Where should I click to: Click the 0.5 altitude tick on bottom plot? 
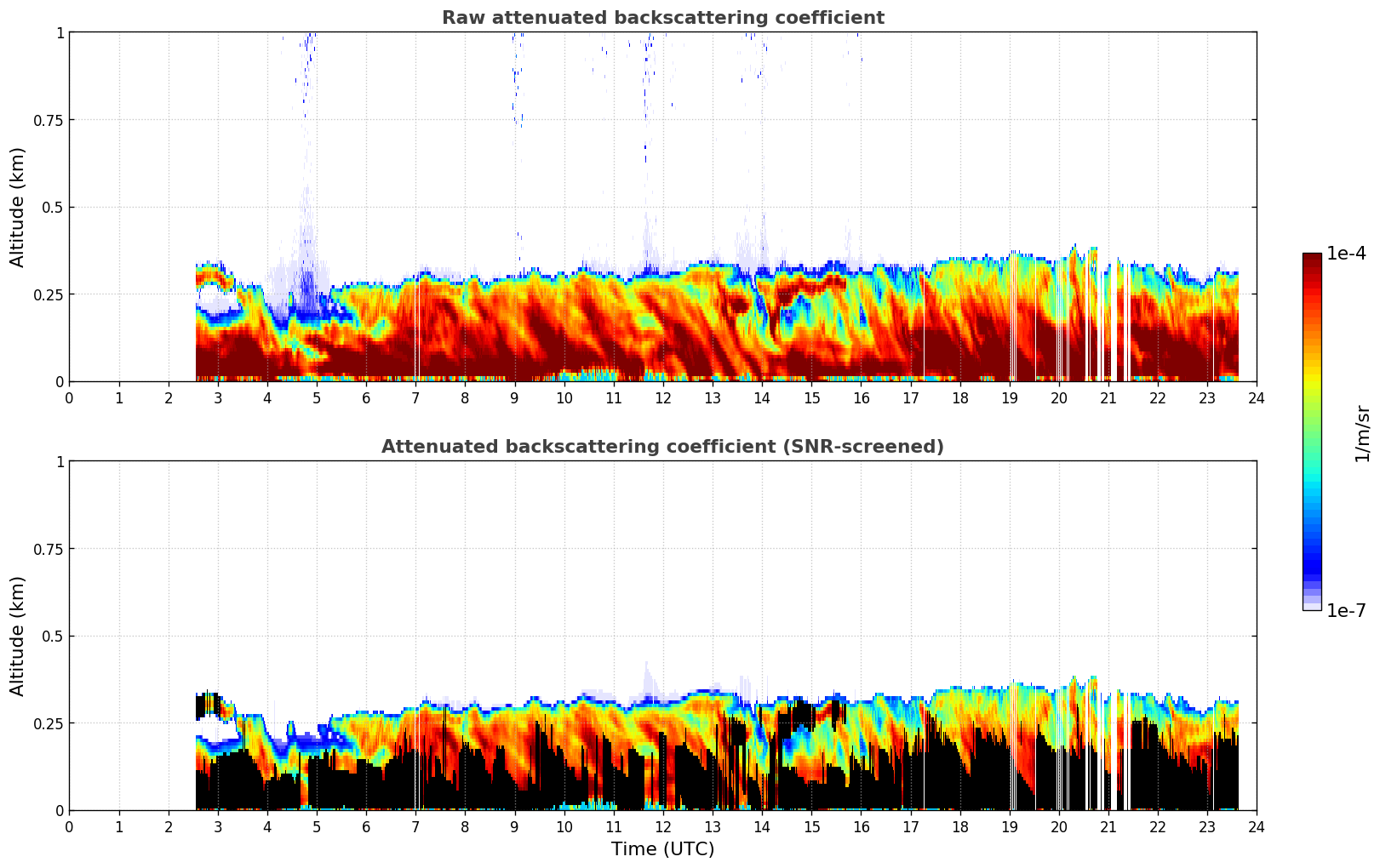click(x=53, y=636)
